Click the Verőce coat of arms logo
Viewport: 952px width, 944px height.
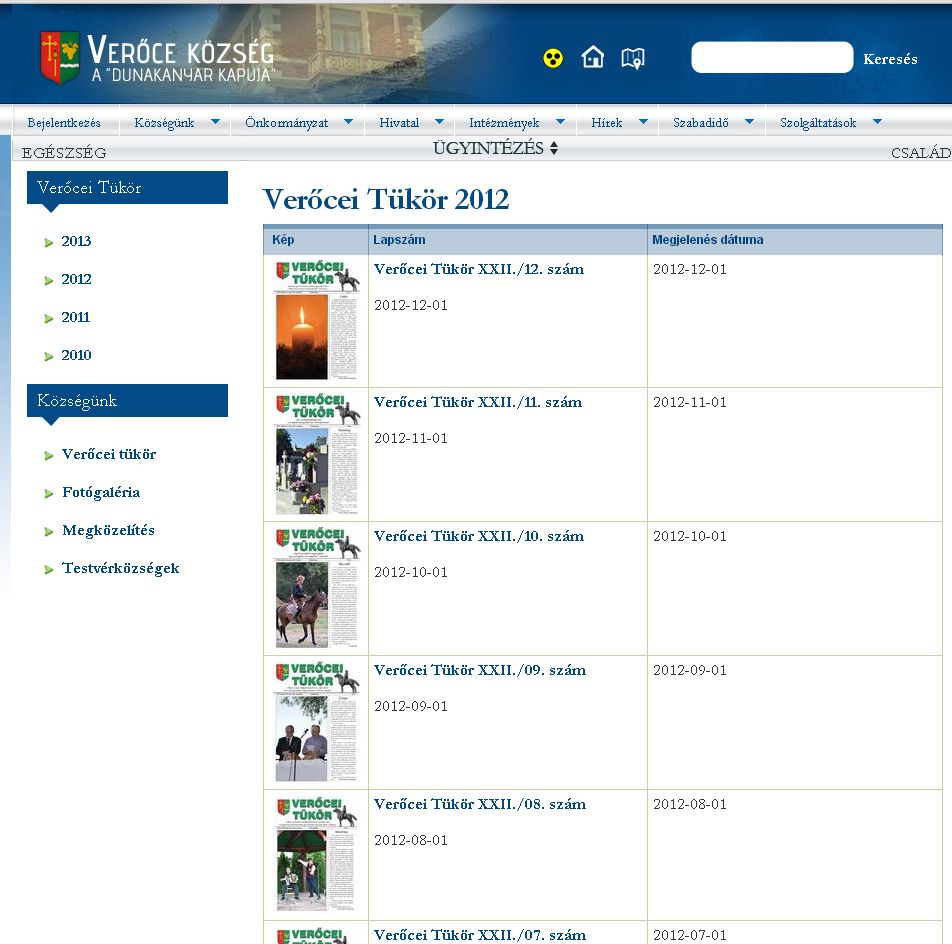(x=60, y=57)
